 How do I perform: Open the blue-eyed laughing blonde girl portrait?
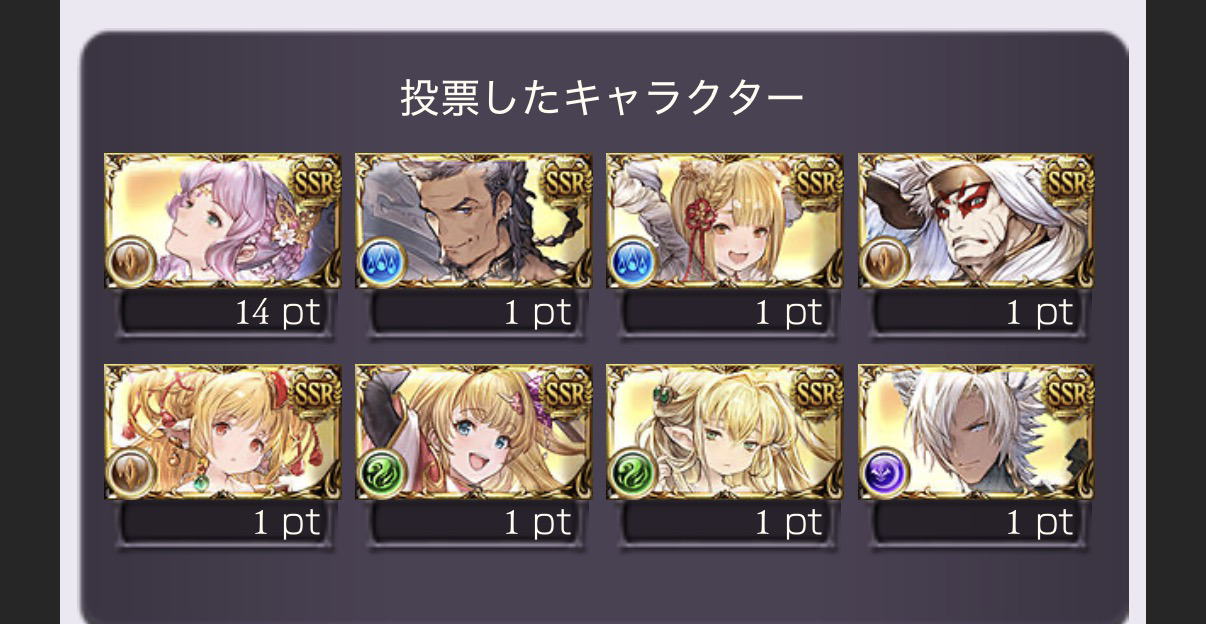click(473, 432)
